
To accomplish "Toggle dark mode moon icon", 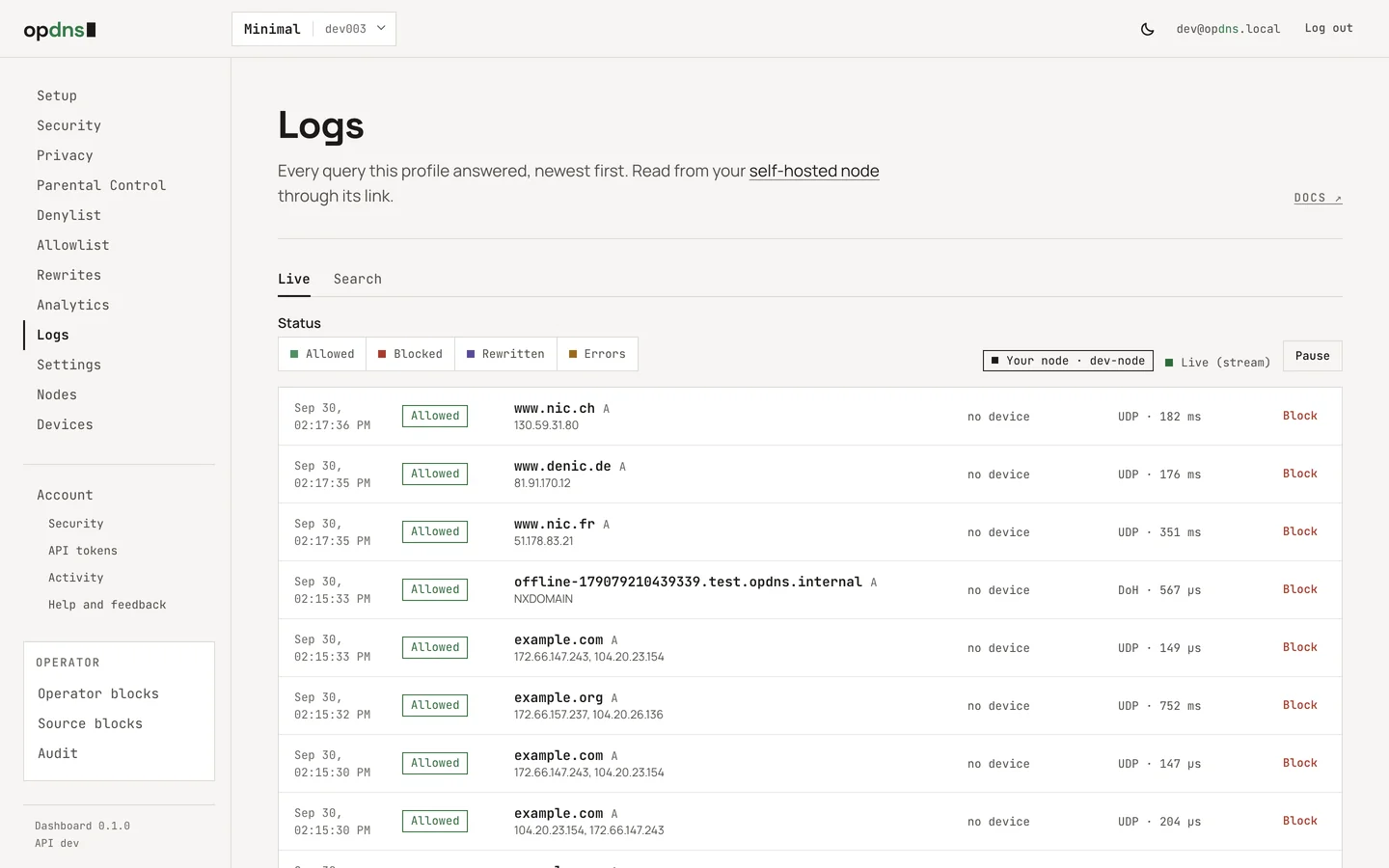I will click(x=1147, y=29).
